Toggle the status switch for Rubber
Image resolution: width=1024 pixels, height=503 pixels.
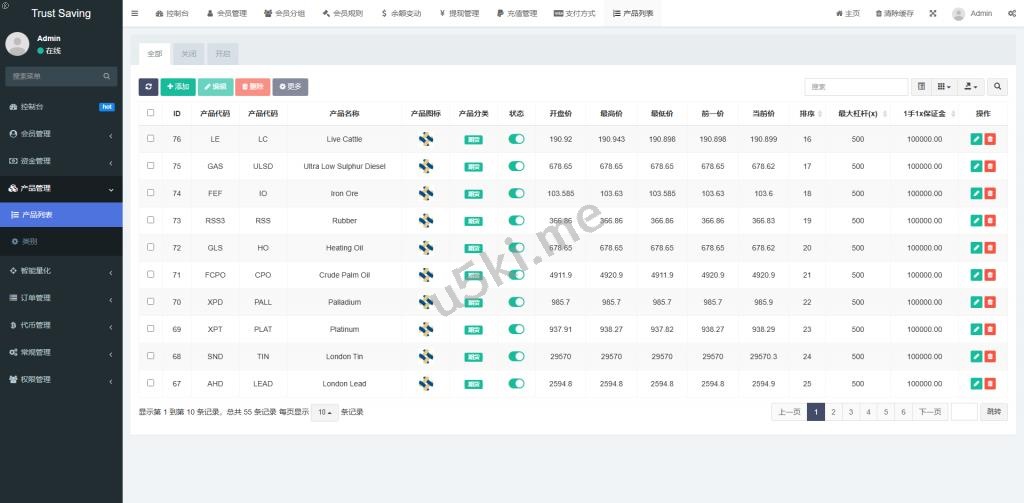point(516,220)
